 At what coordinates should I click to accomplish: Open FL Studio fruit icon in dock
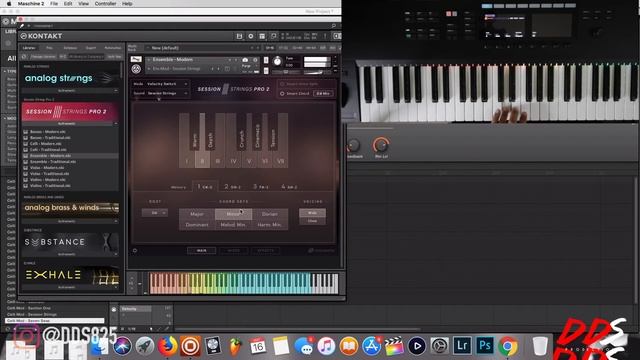click(x=235, y=346)
